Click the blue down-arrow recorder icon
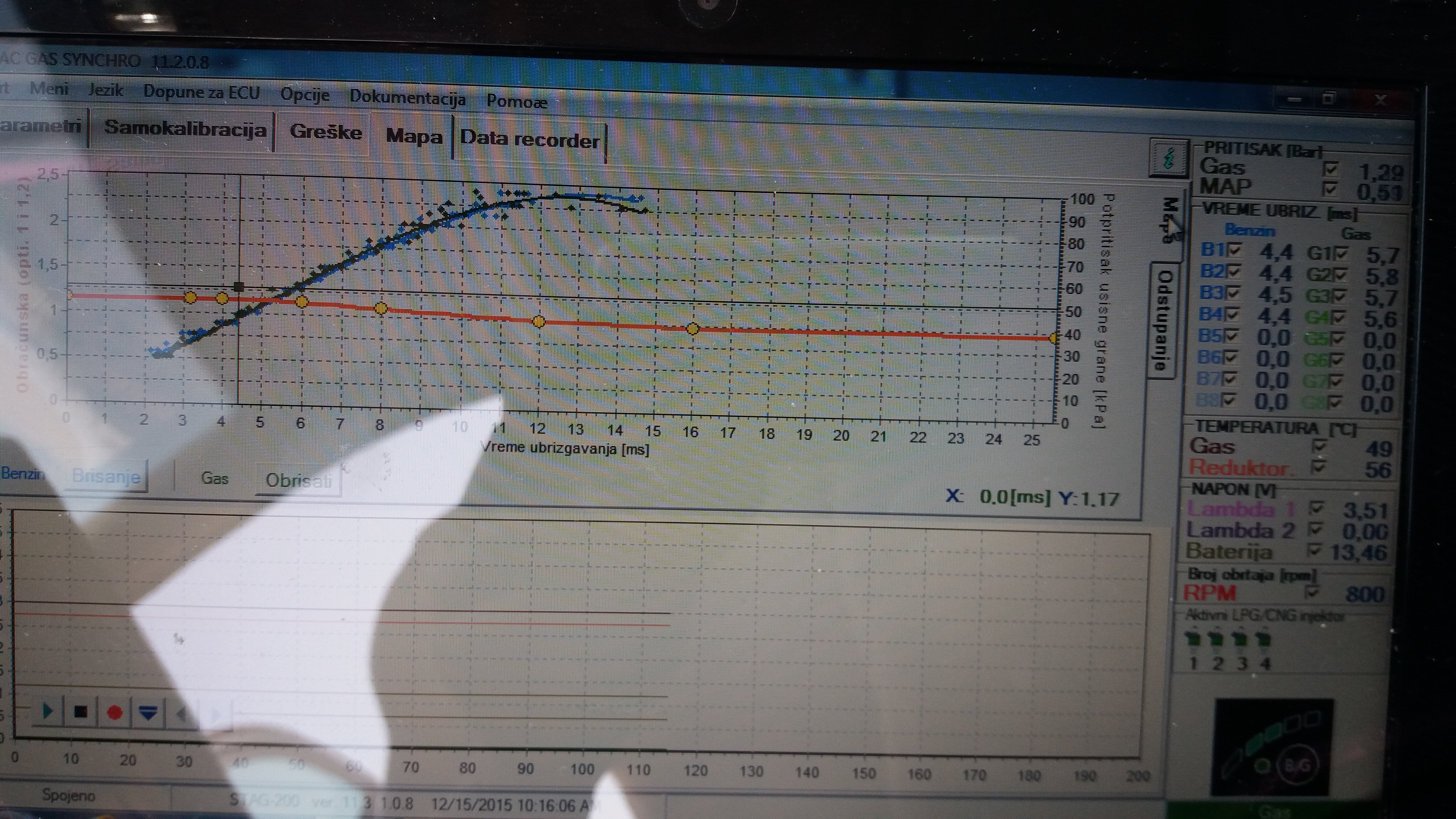The width and height of the screenshot is (1456, 819). coord(148,713)
